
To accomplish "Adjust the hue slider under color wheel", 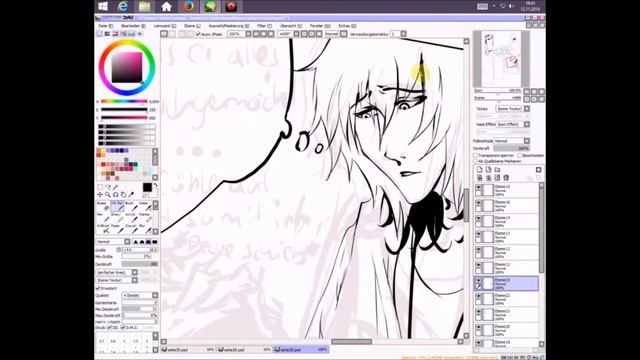I will click(124, 101).
